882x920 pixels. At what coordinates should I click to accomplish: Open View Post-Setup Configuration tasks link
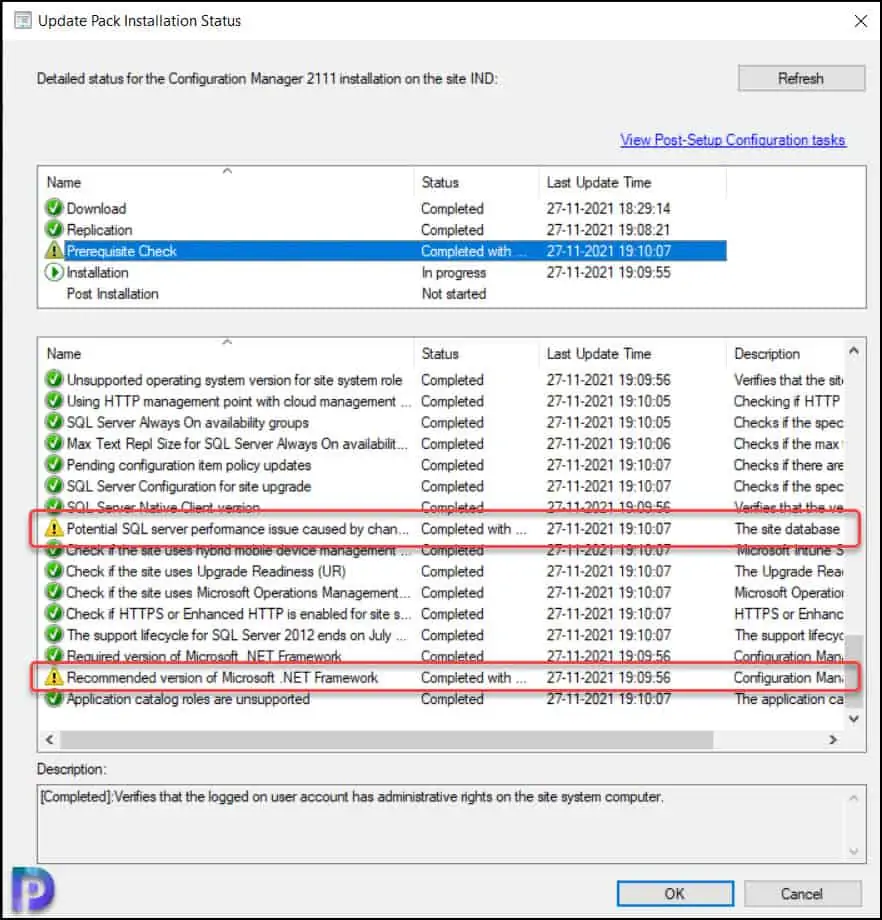(x=733, y=140)
